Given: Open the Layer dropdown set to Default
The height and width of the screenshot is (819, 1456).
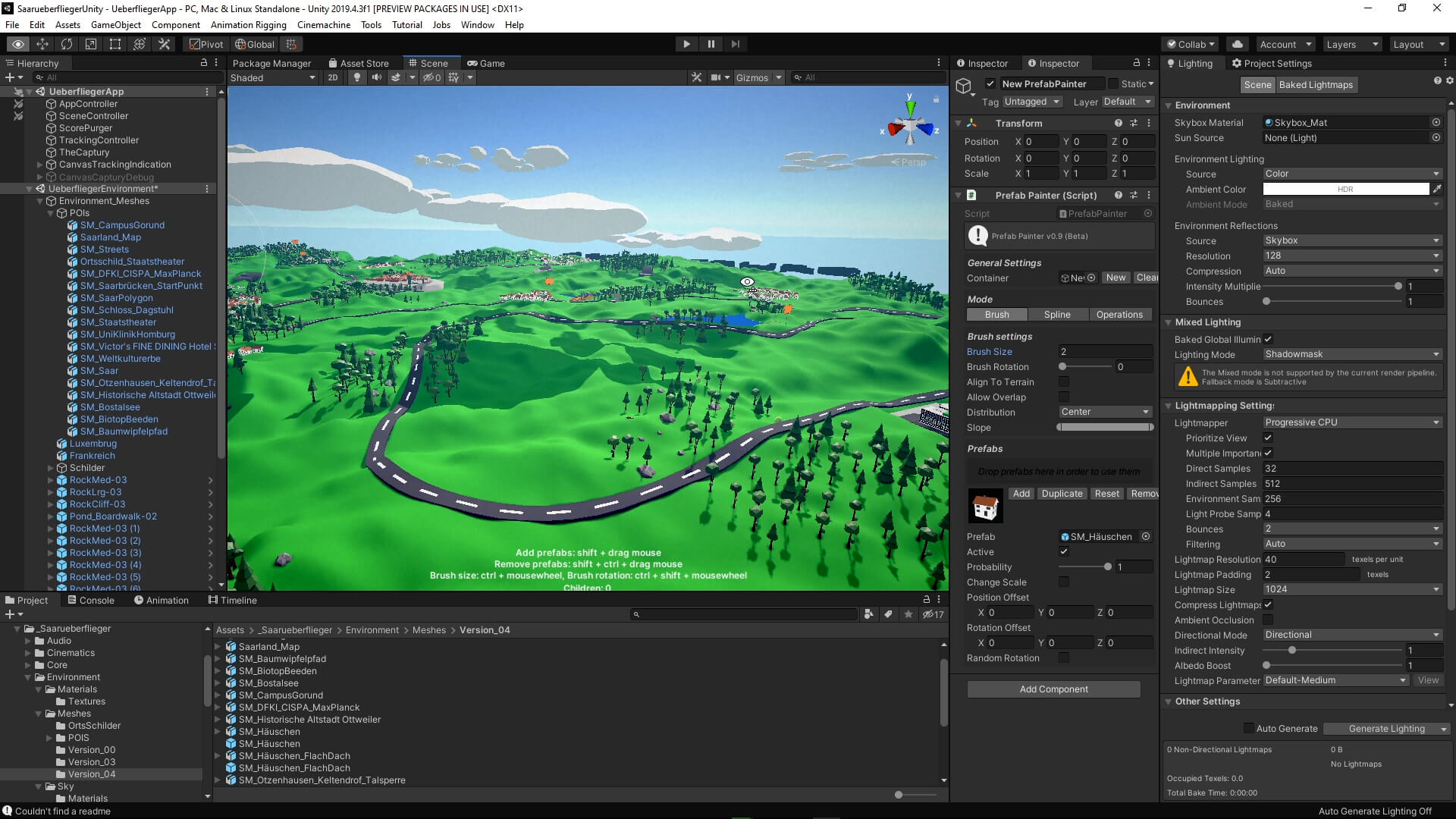Looking at the screenshot, I should pyautogui.click(x=1127, y=102).
